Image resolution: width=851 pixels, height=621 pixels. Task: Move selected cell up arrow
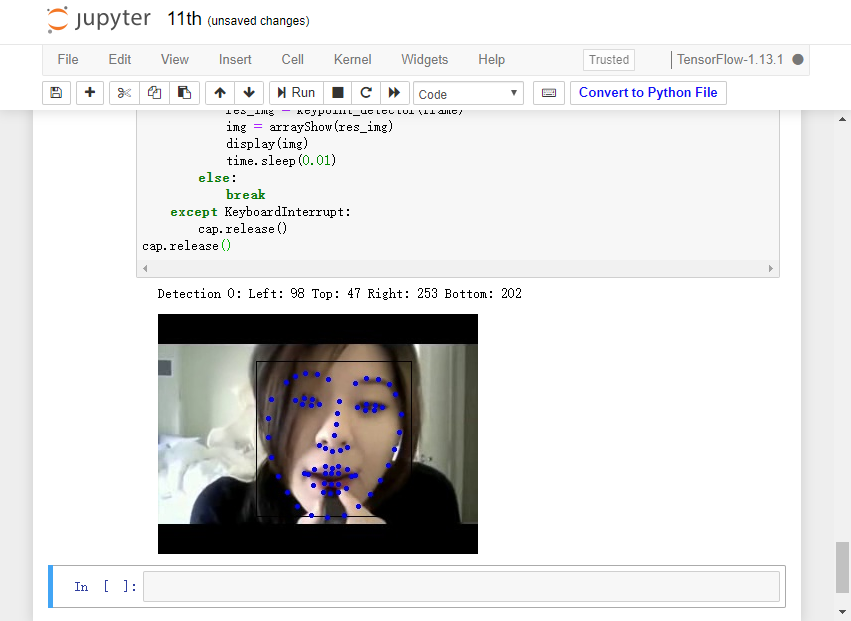(220, 93)
